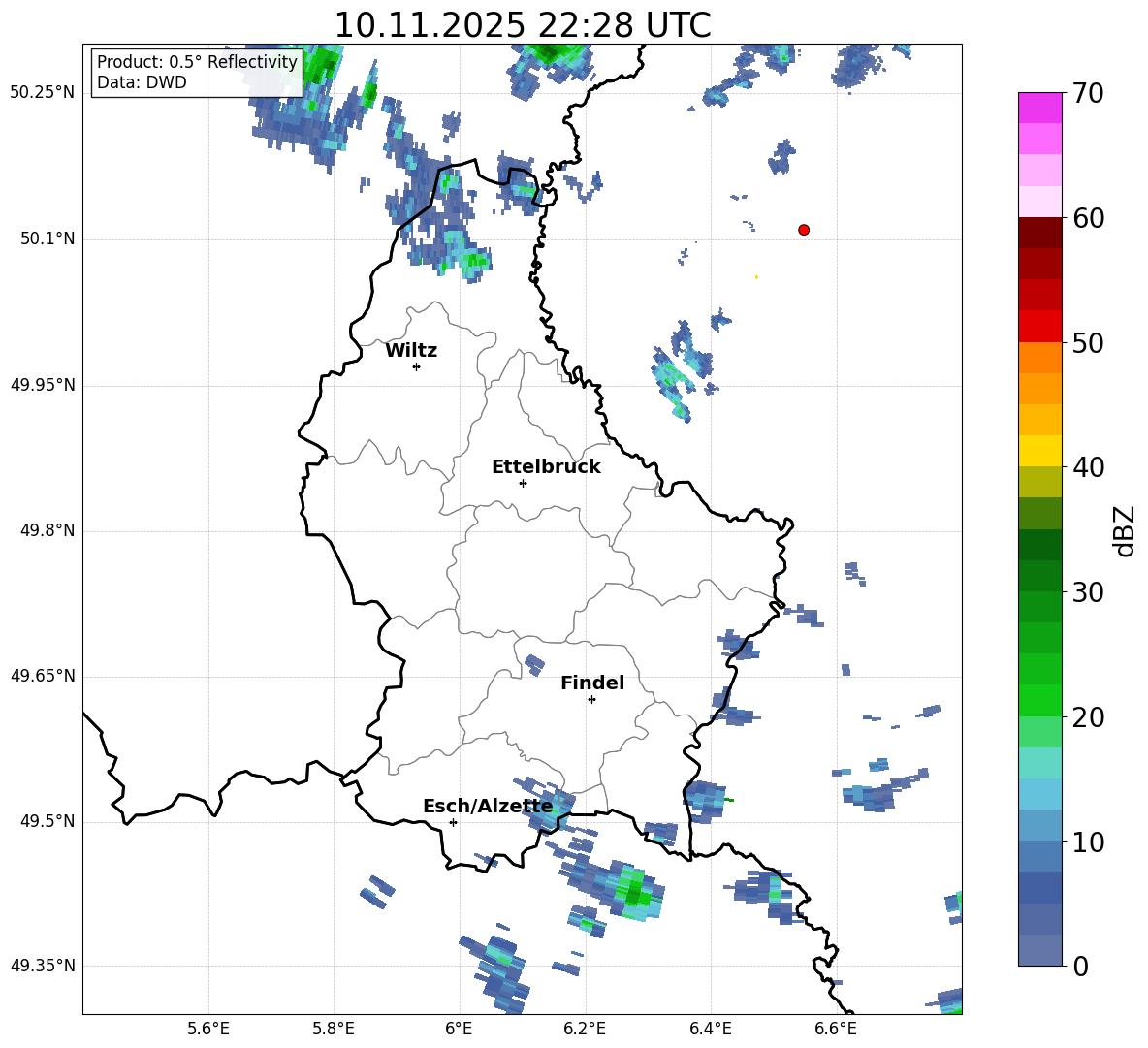The width and height of the screenshot is (1148, 1048).
Task: Click the 49.65°N latitude label
Action: [44, 676]
